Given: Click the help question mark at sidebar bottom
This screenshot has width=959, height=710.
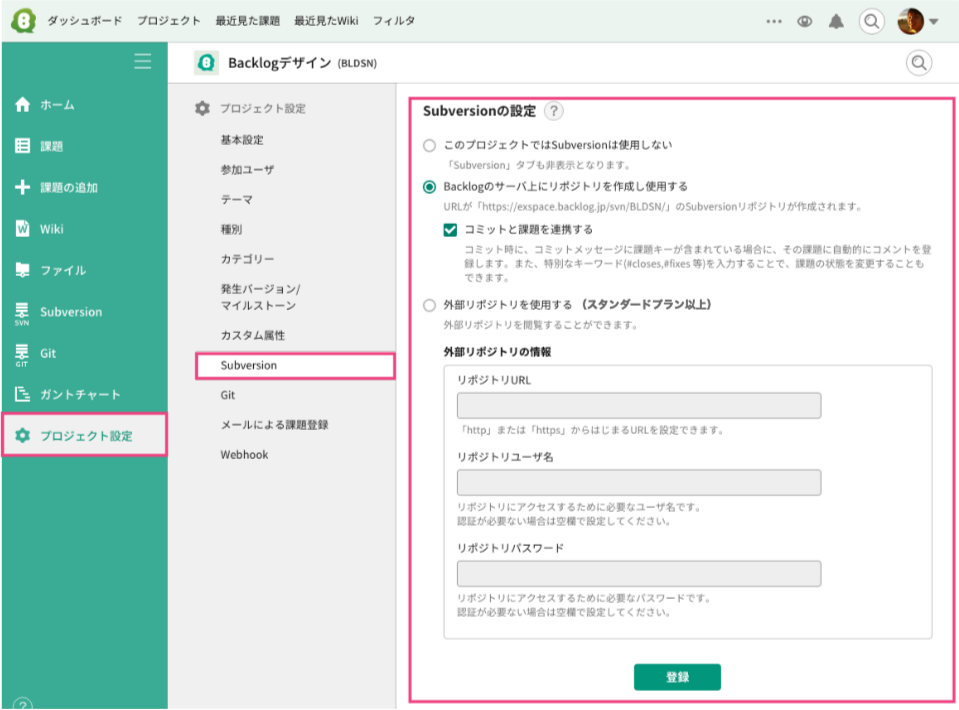Looking at the screenshot, I should click(23, 704).
